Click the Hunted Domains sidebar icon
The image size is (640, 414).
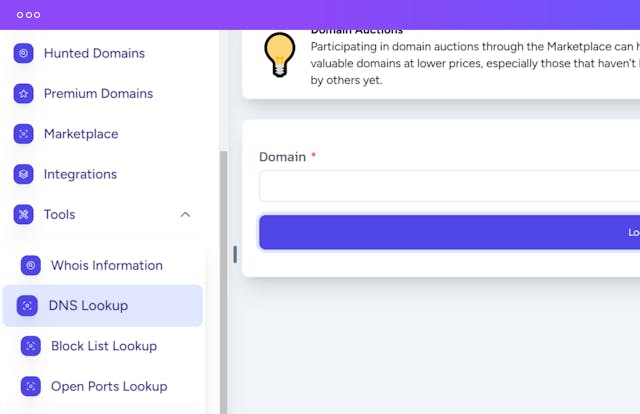point(24,53)
